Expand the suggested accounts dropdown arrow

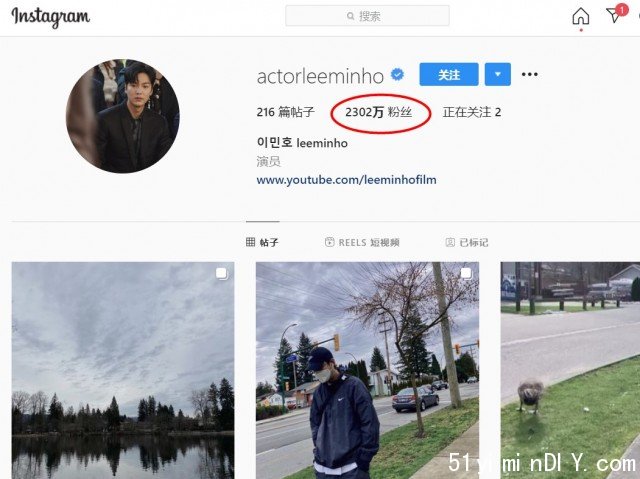click(x=498, y=74)
